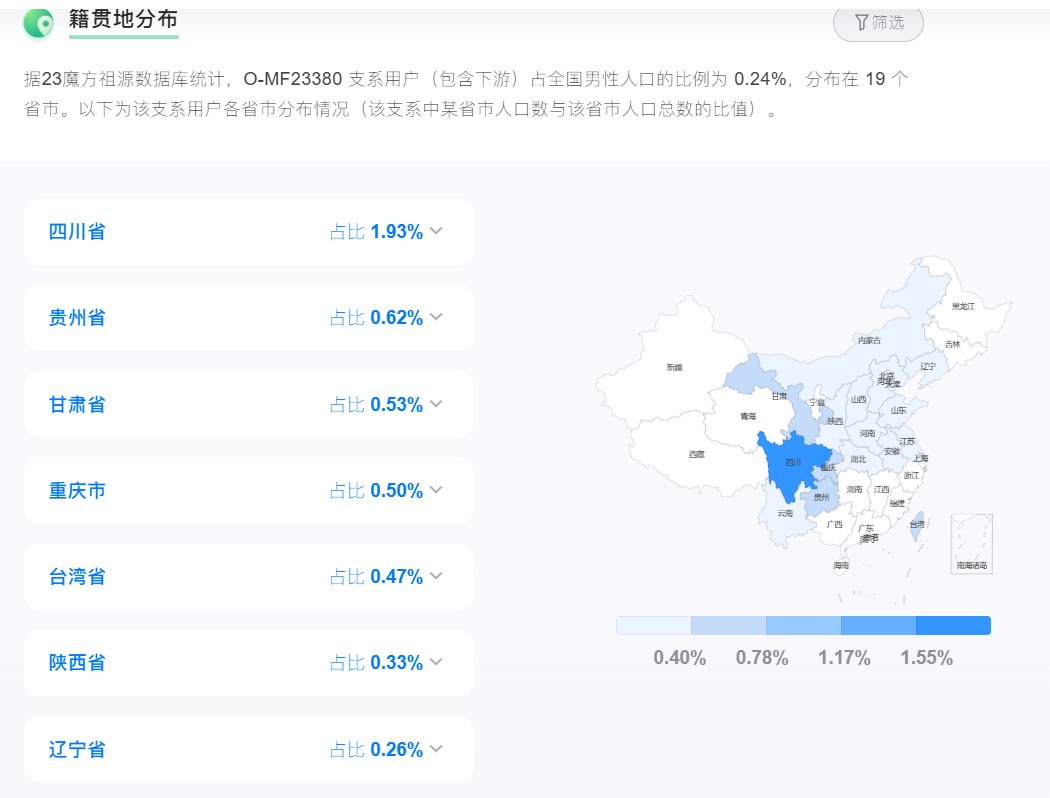Image resolution: width=1050 pixels, height=798 pixels.
Task: Click the 籍贯地分布 section heading
Action: (x=123, y=19)
